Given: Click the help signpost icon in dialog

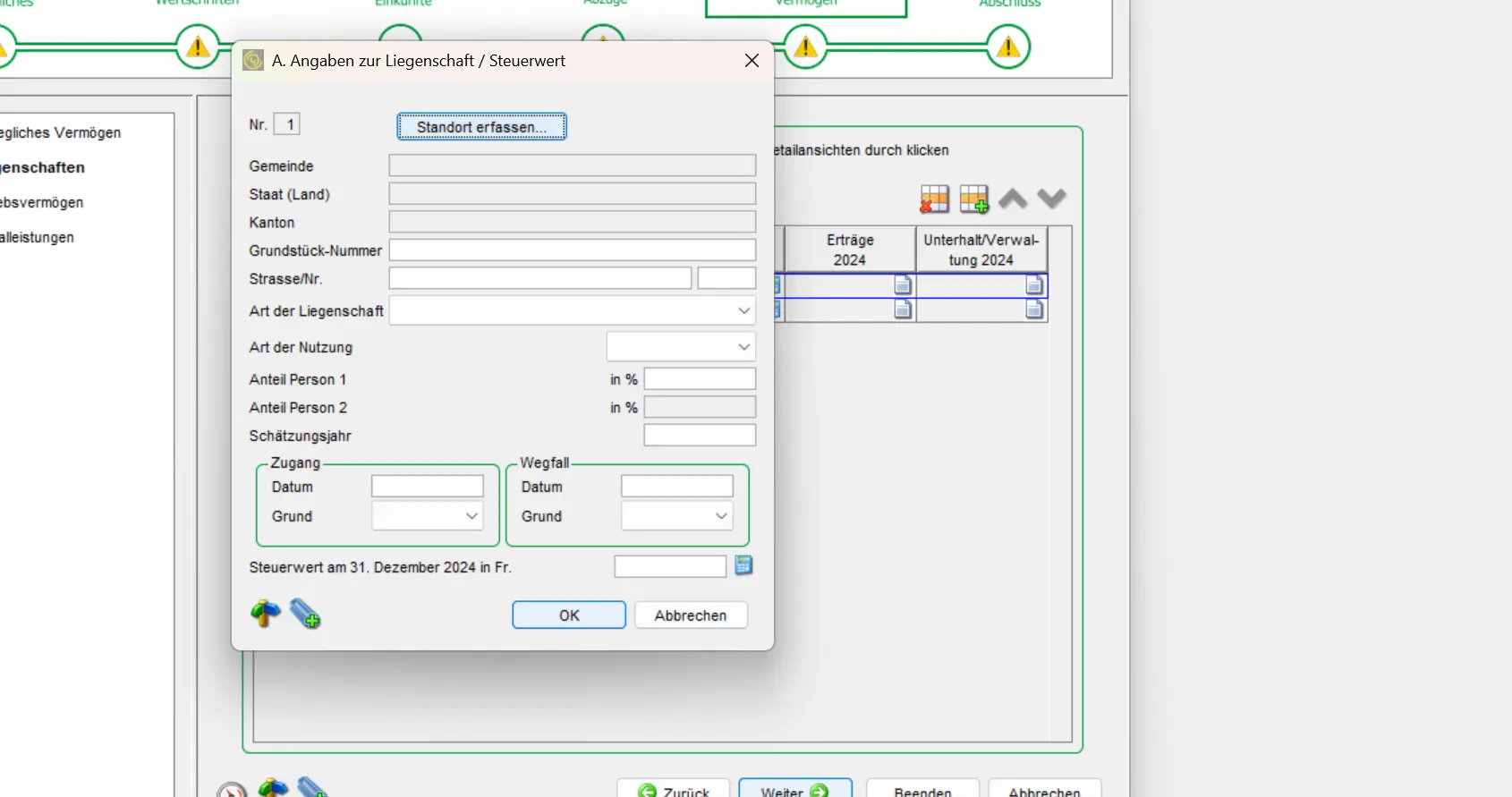Looking at the screenshot, I should 265,614.
